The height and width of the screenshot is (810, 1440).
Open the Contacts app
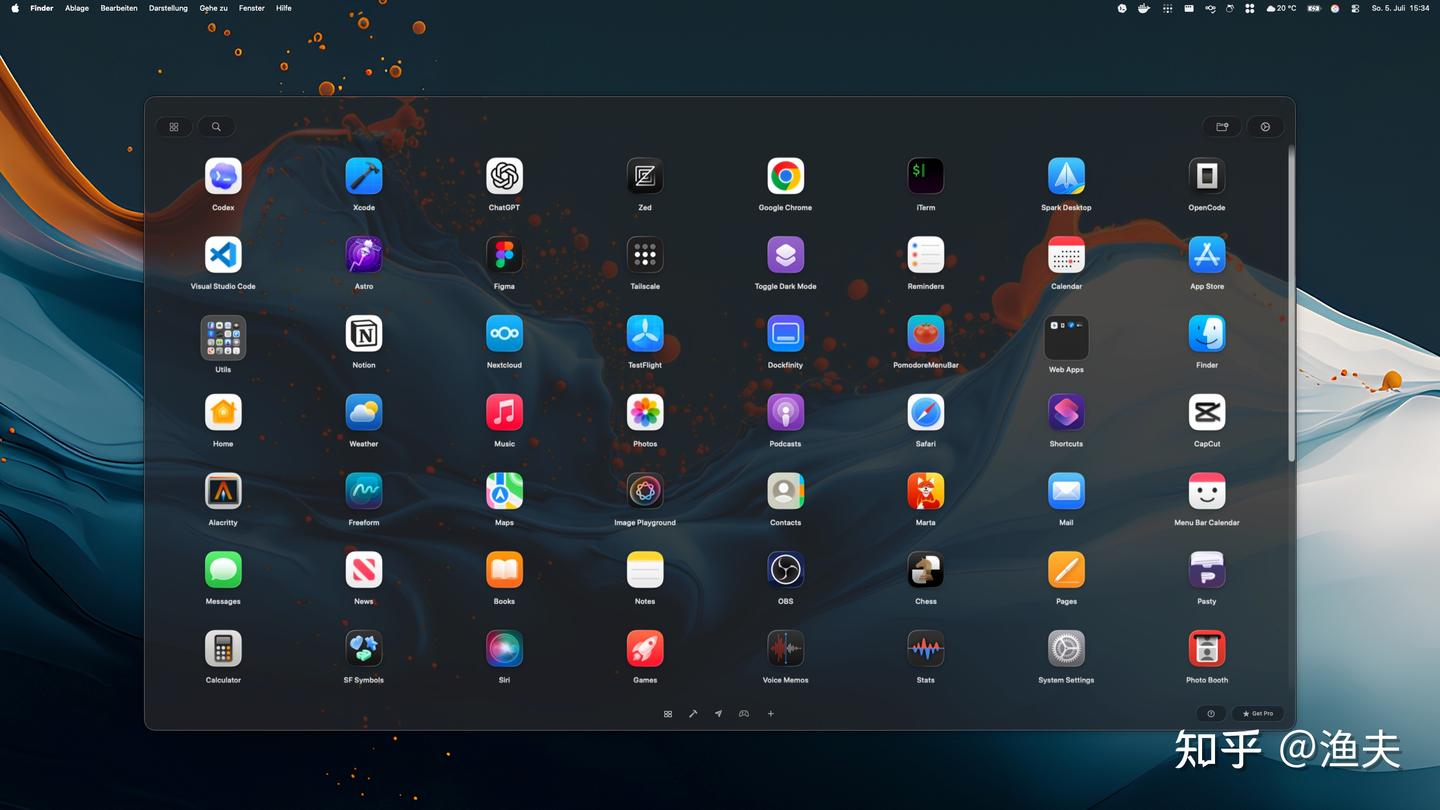[x=785, y=491]
